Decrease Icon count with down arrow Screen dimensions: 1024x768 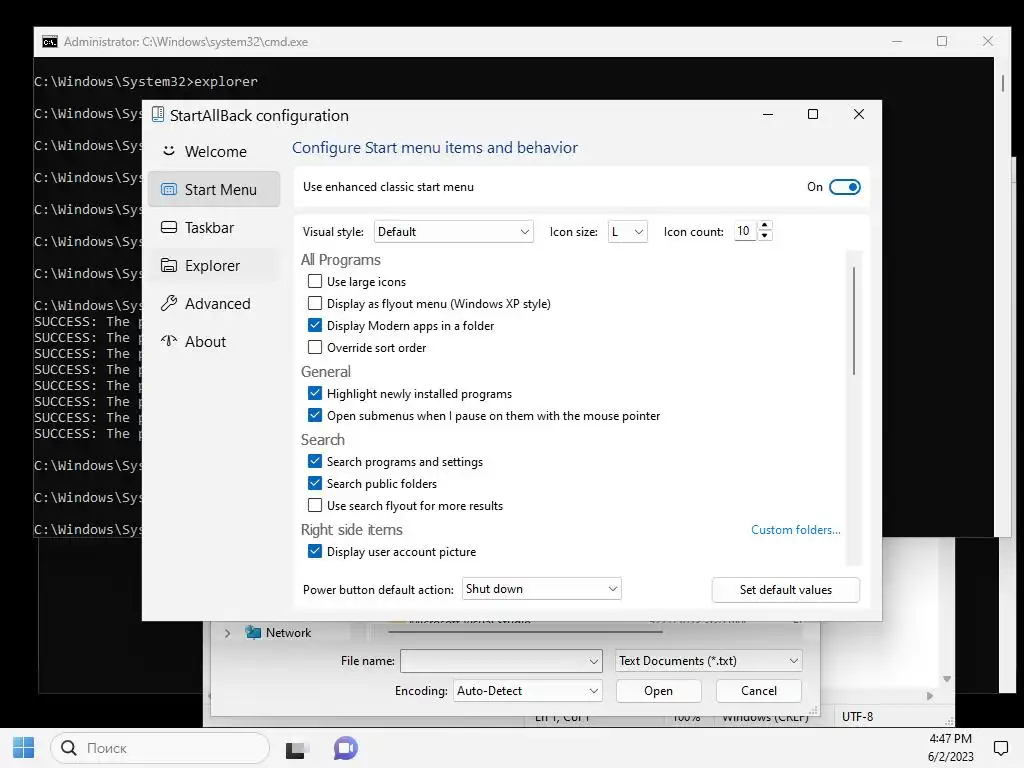pos(765,236)
